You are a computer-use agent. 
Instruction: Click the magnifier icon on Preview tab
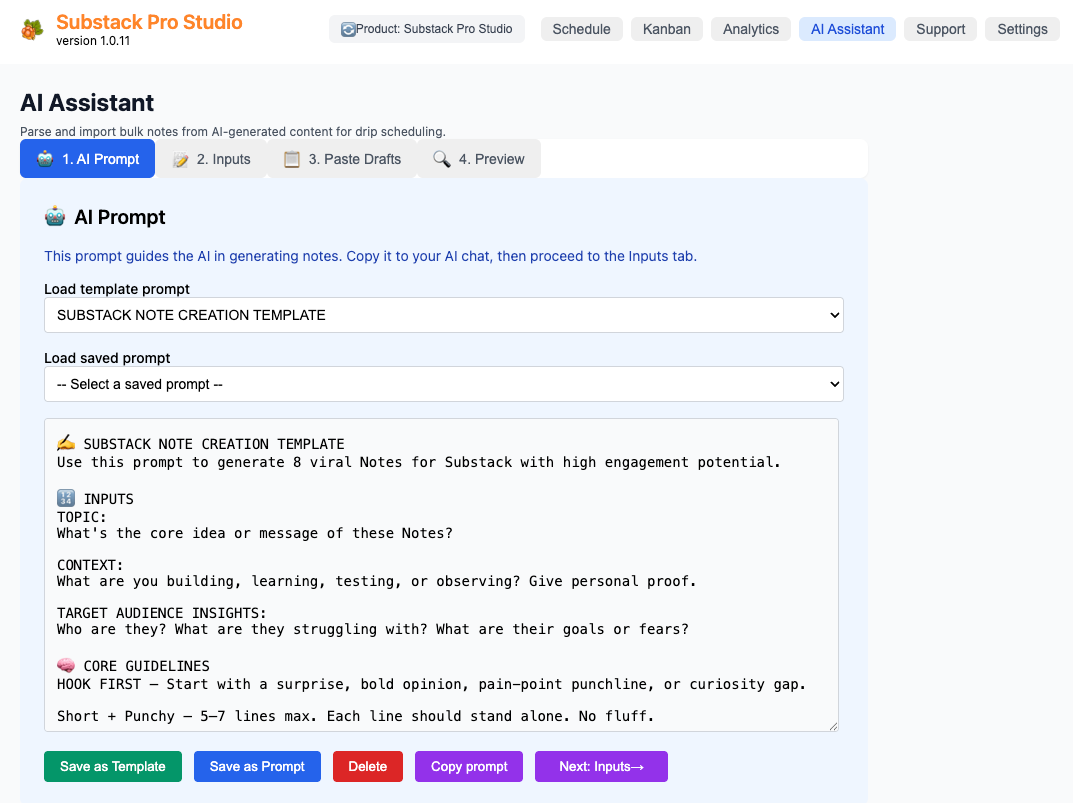point(442,159)
